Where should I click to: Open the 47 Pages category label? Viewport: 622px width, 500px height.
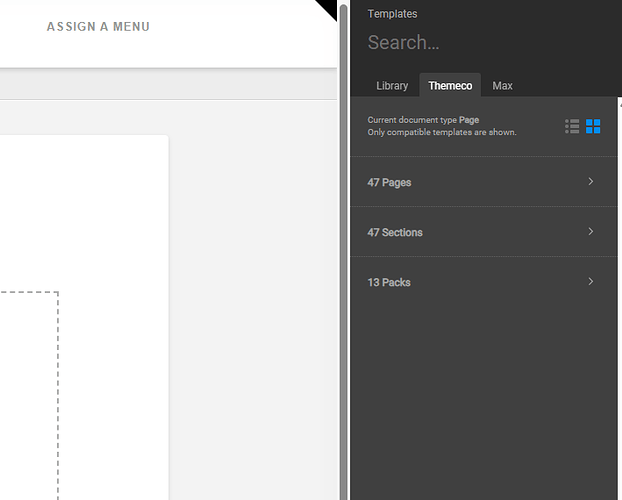coord(389,183)
